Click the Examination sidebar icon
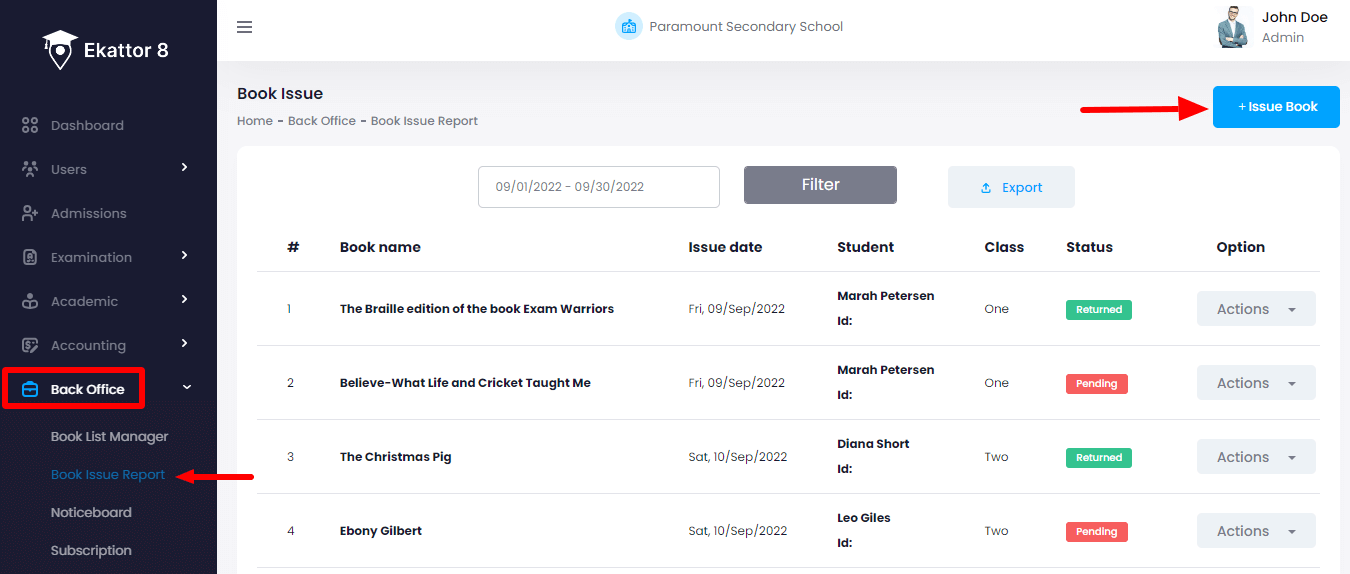This screenshot has width=1350, height=574. (30, 258)
